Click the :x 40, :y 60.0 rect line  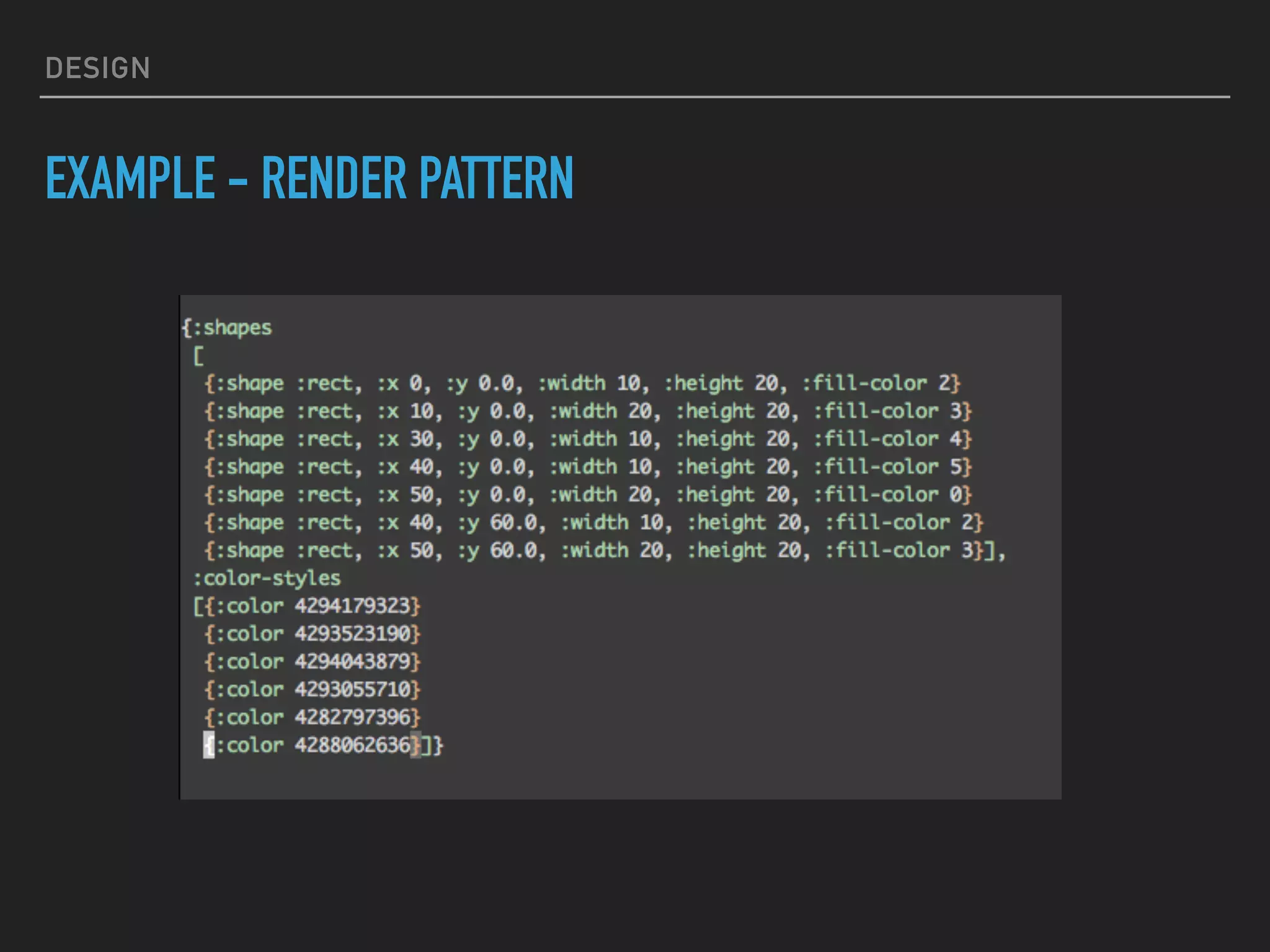pos(594,523)
